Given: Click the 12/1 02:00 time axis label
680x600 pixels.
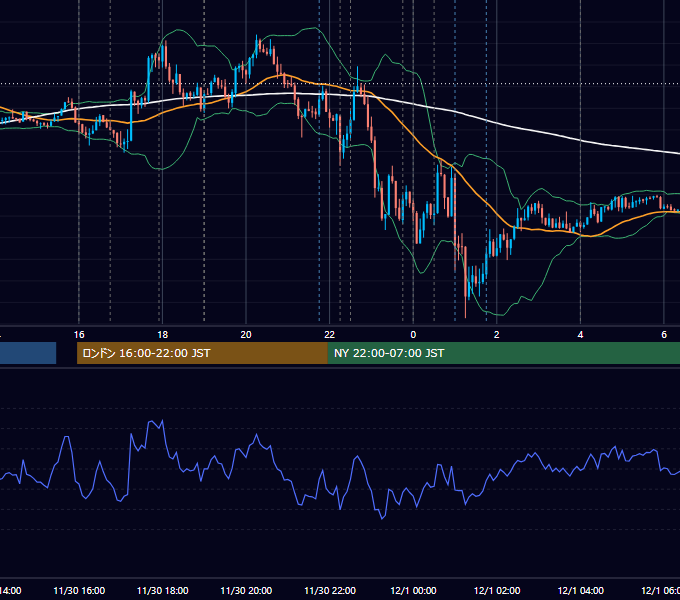Looking at the screenshot, I should [x=497, y=590].
